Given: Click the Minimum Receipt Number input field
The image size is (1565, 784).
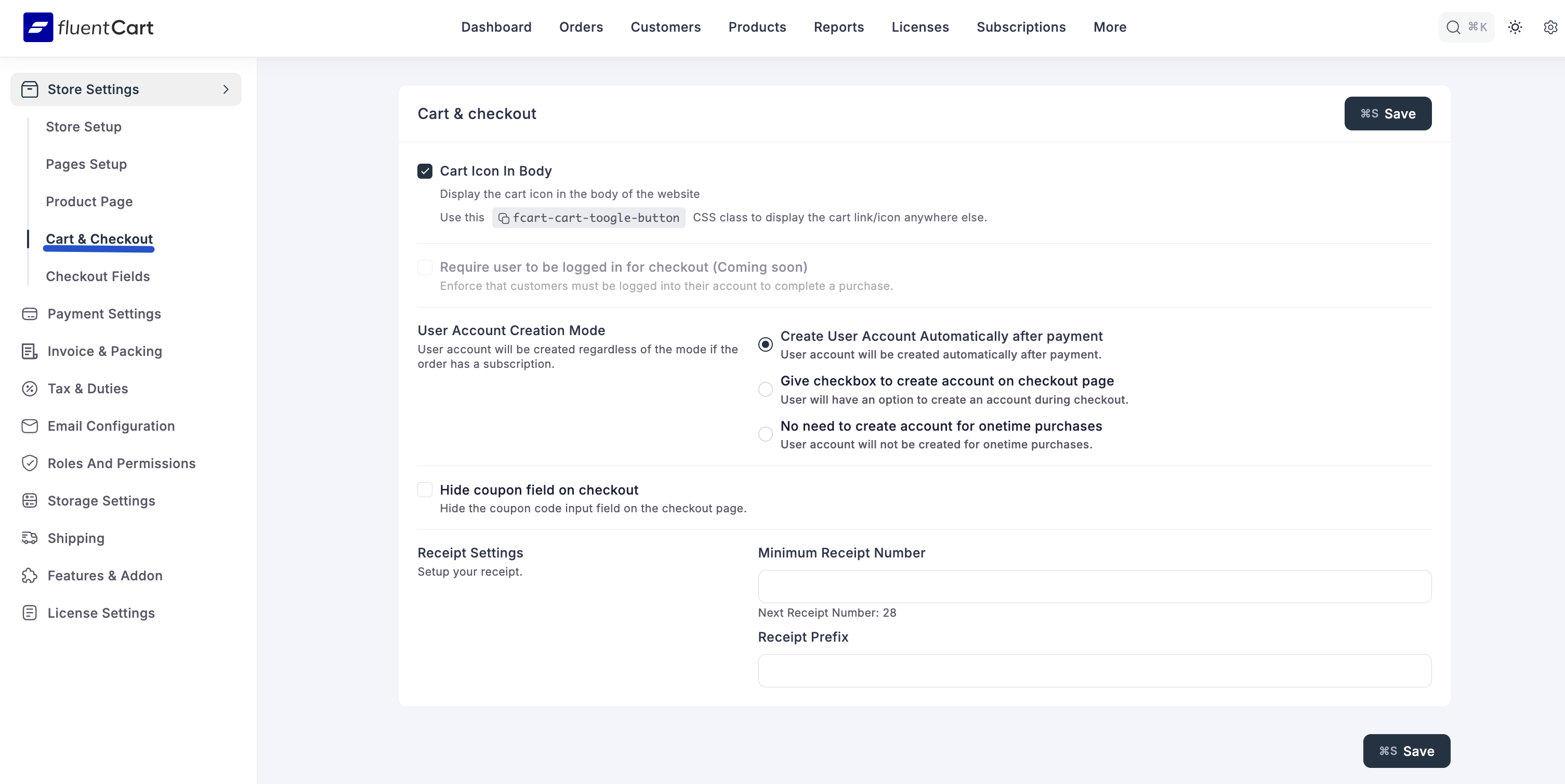Looking at the screenshot, I should coord(1094,586).
